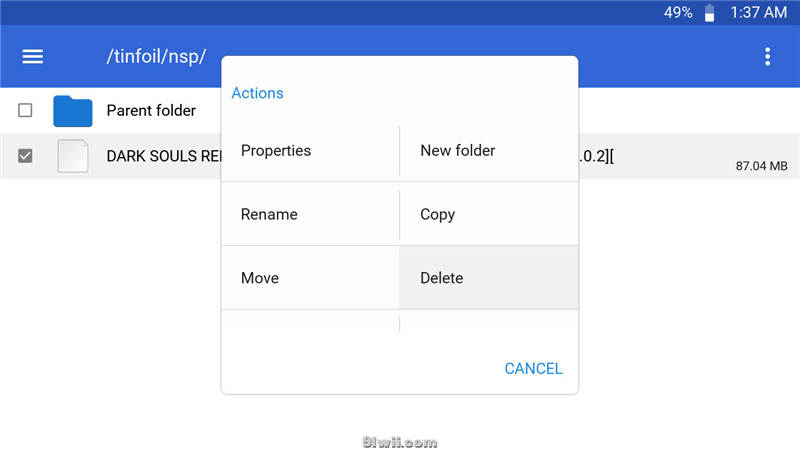Screen dimensions: 800x450
Task: Open the Parent folder entry
Action: coord(151,111)
